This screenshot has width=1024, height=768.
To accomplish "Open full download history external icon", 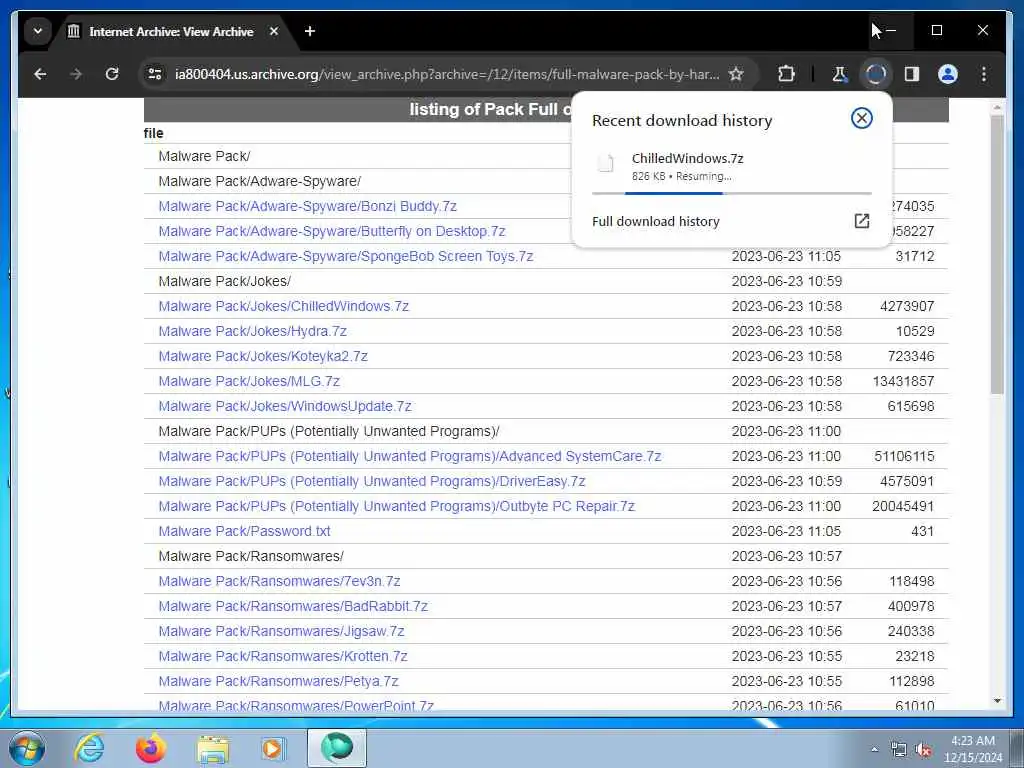I will coord(862,221).
